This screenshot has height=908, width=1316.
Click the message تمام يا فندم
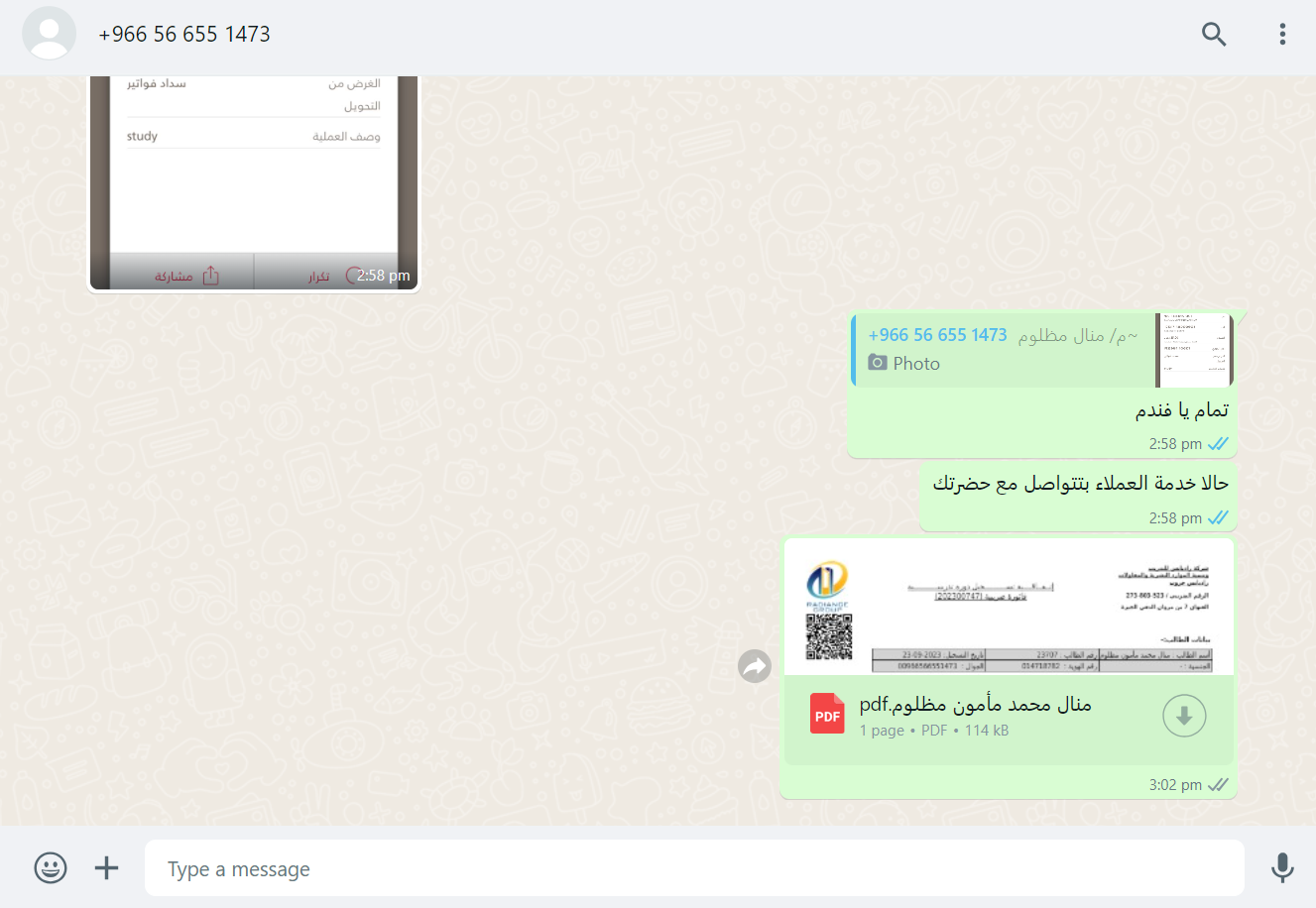1181,409
